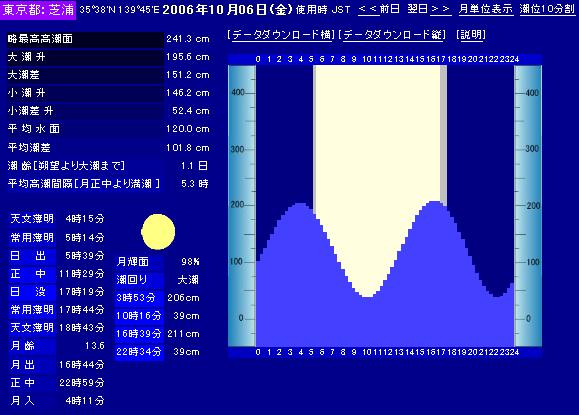The height and width of the screenshot is (415, 579).
Task: Select sunset time 17時19分
Action: tap(82, 292)
